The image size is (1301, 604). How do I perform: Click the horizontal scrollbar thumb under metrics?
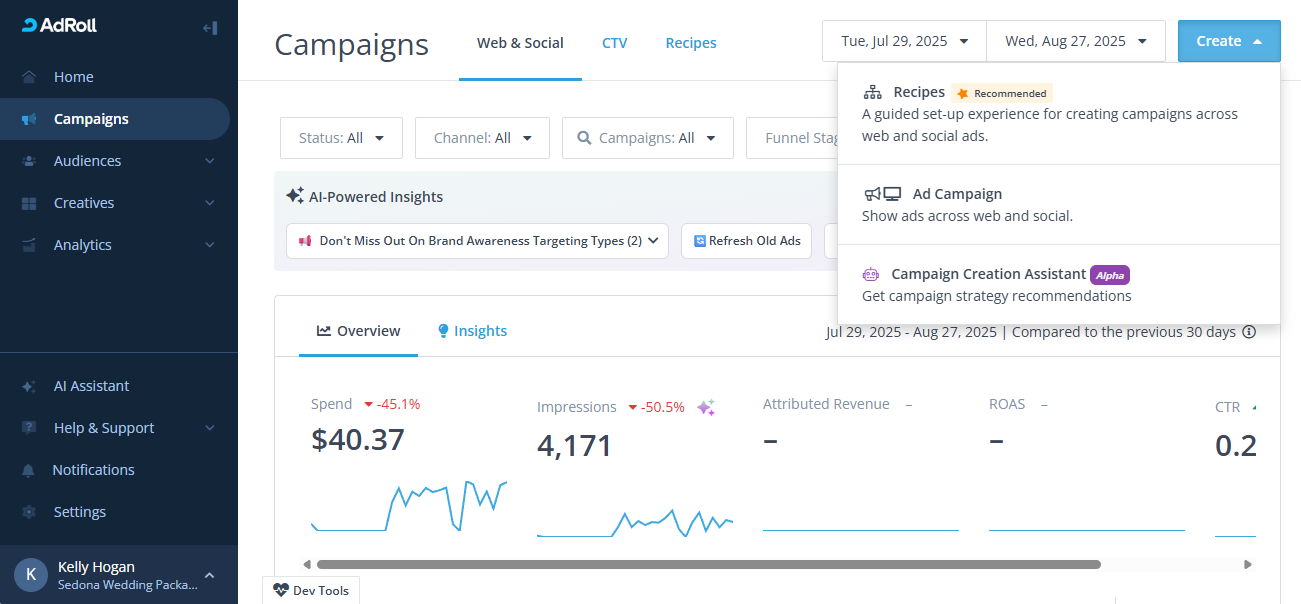709,564
